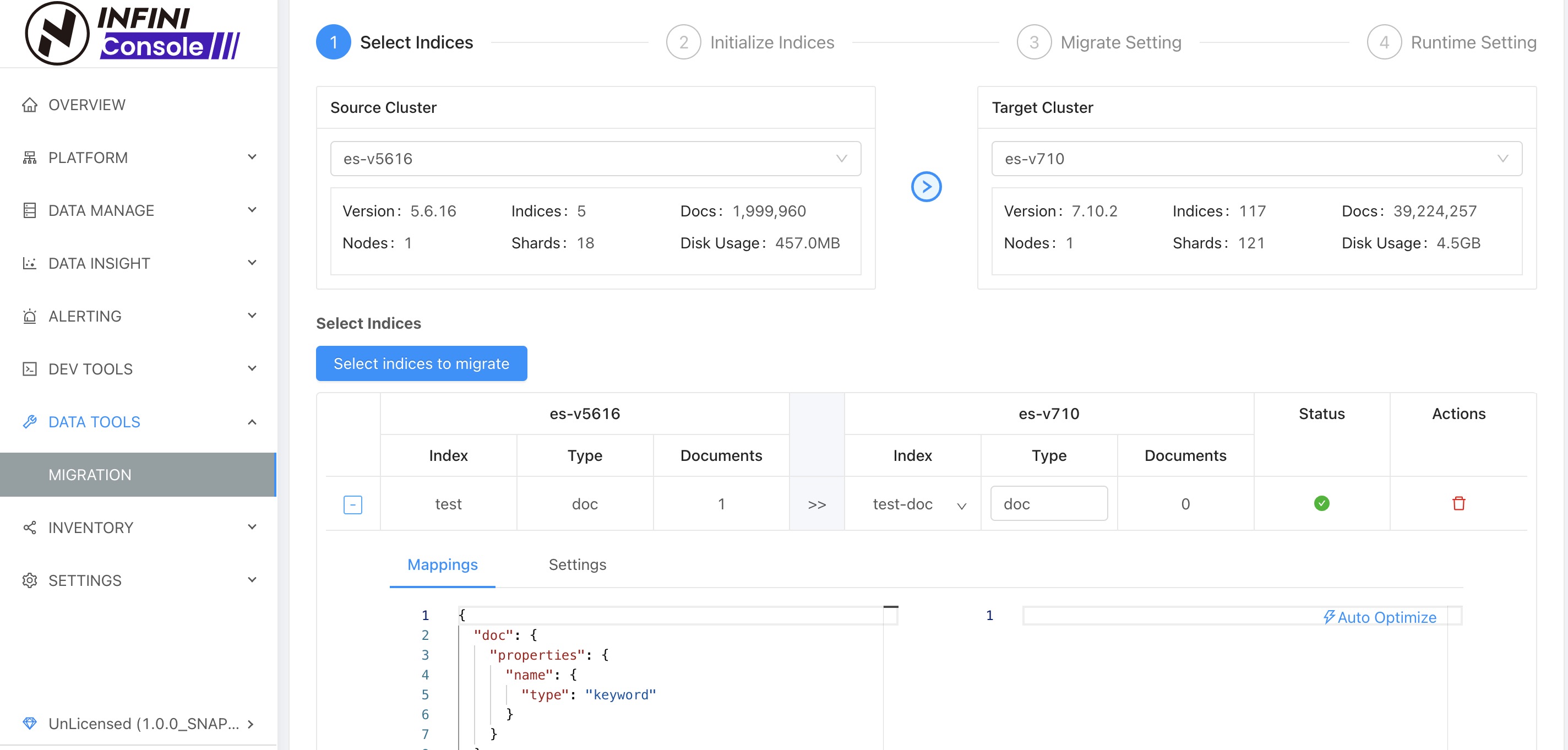
Task: Click the INFINI Console logo
Action: click(133, 34)
